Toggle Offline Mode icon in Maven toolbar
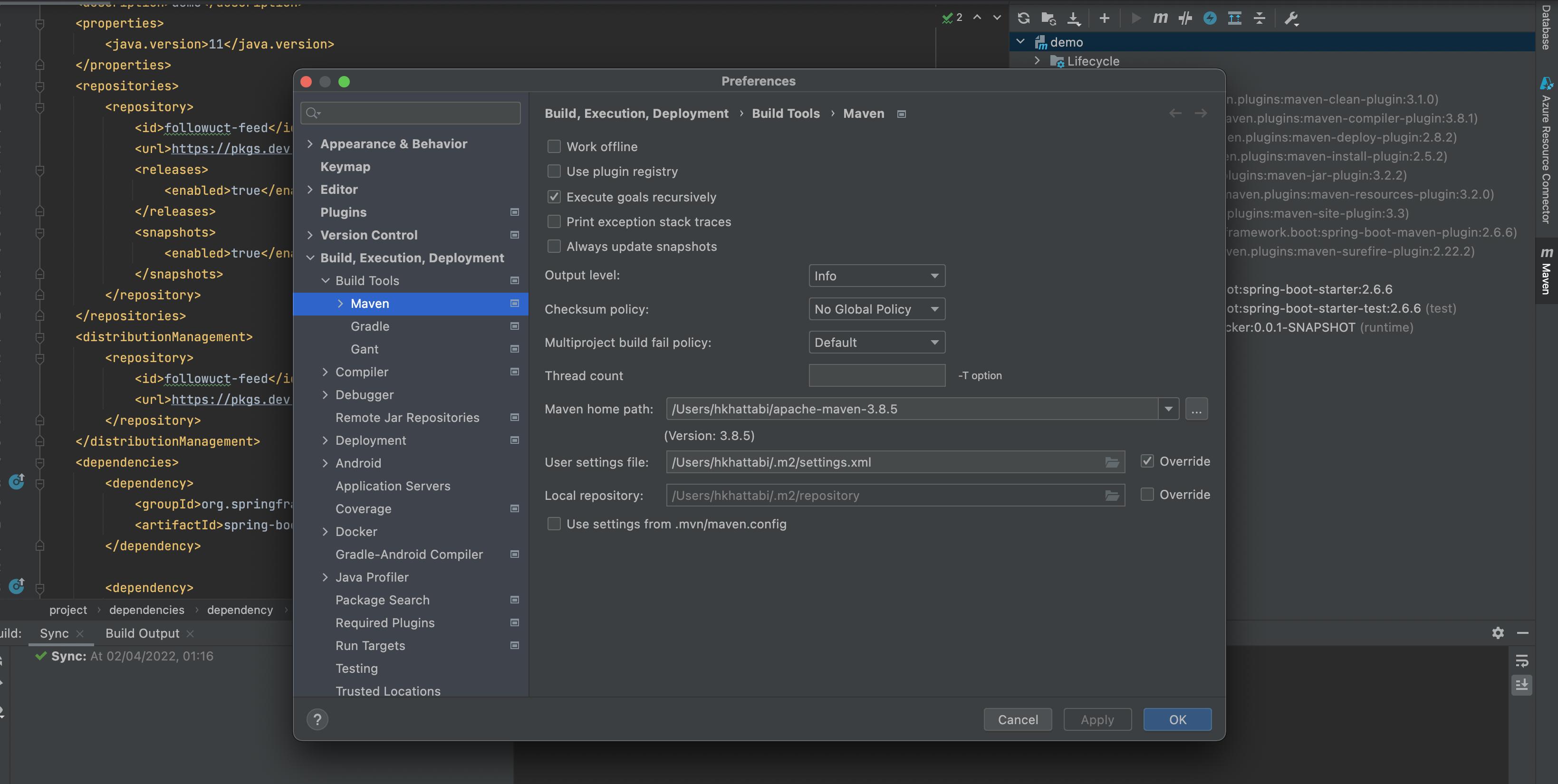 tap(1185, 18)
